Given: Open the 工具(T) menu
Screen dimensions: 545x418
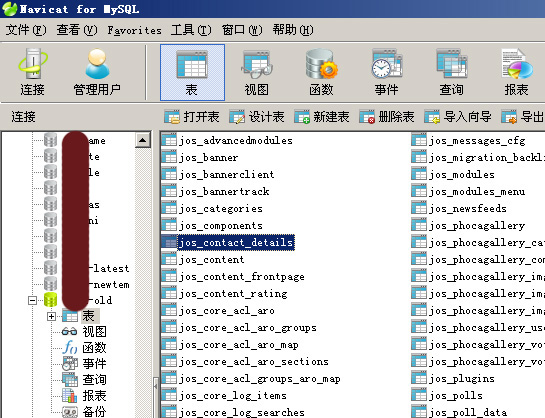Looking at the screenshot, I should pyautogui.click(x=191, y=30).
